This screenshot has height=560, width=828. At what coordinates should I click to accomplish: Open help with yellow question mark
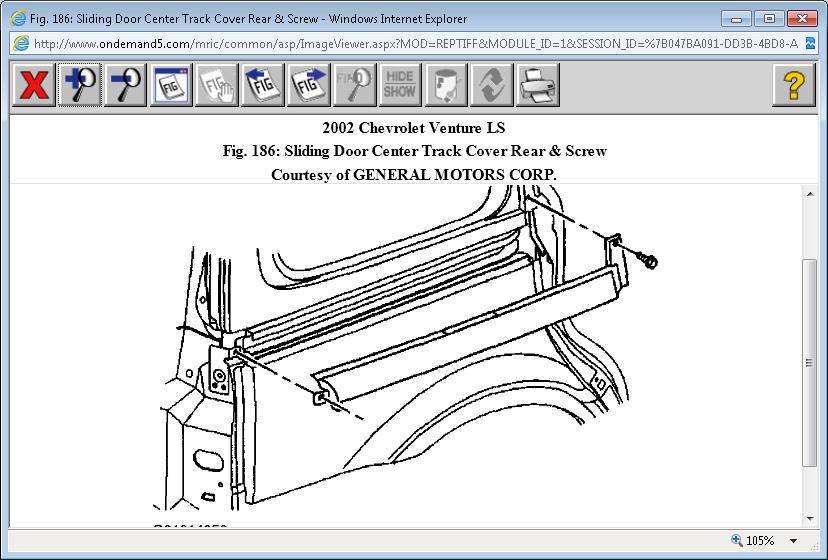[x=794, y=85]
